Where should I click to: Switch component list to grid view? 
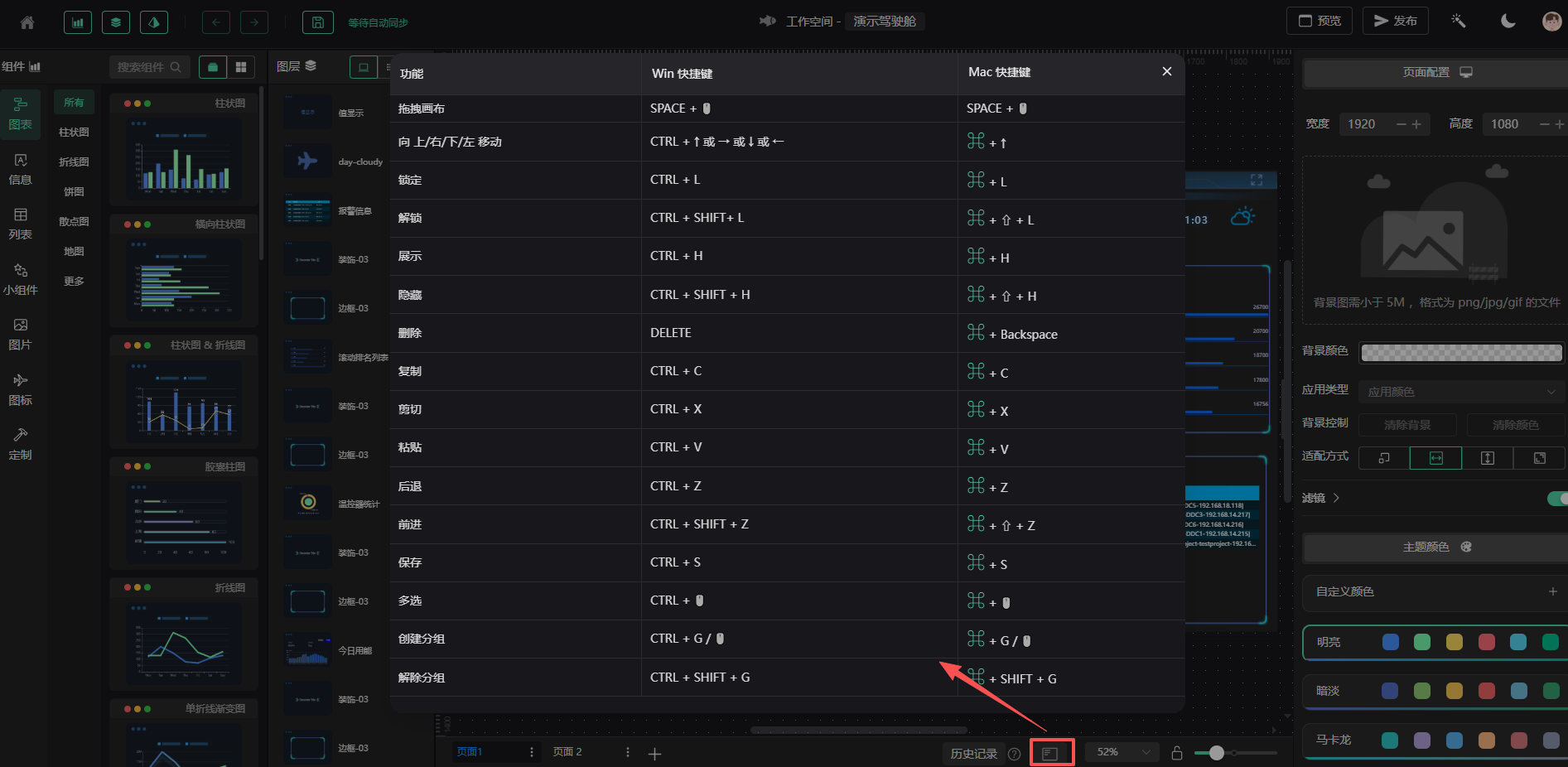pos(241,67)
